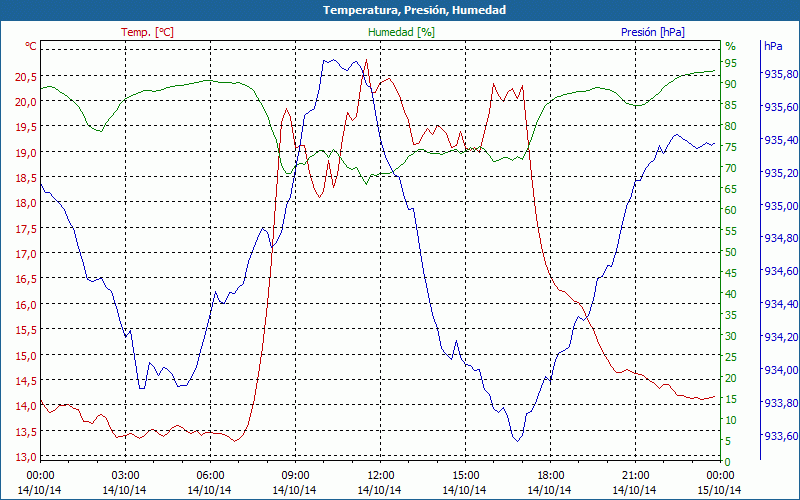Click the 18,5 temperature axis value
Viewport: 800px width, 500px height.
pyautogui.click(x=26, y=178)
